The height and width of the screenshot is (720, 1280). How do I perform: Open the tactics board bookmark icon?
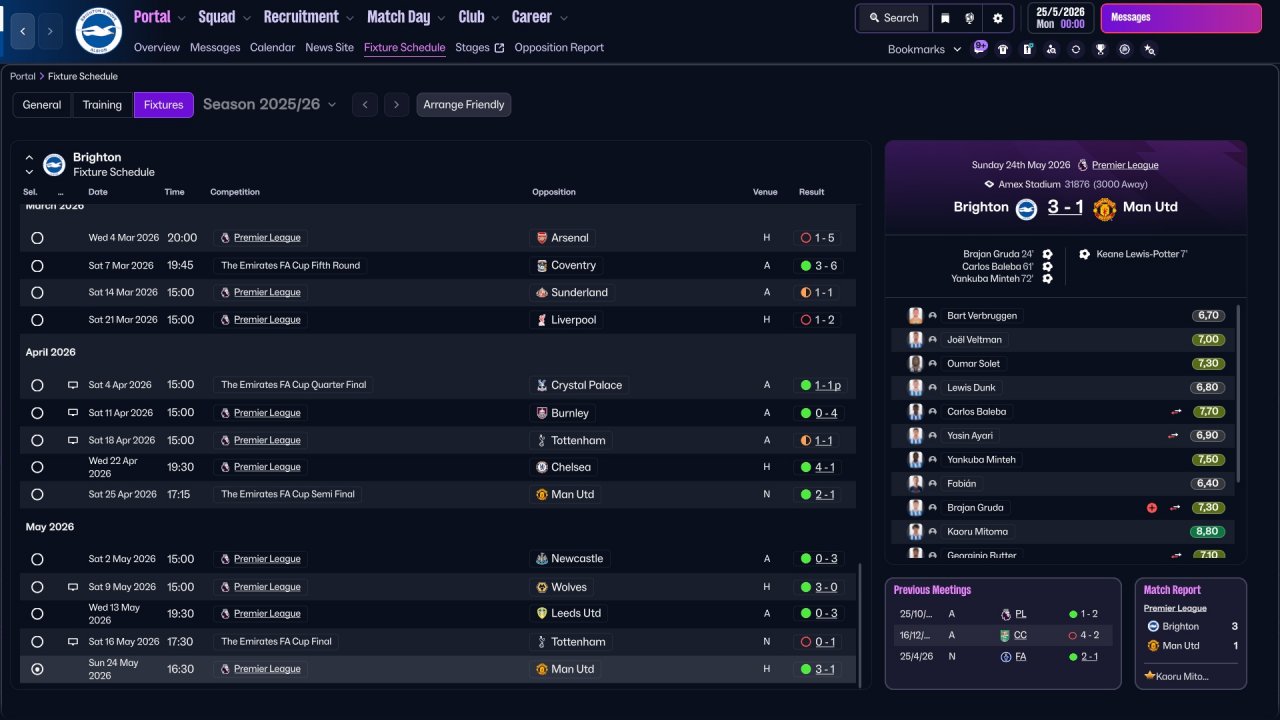1027,49
